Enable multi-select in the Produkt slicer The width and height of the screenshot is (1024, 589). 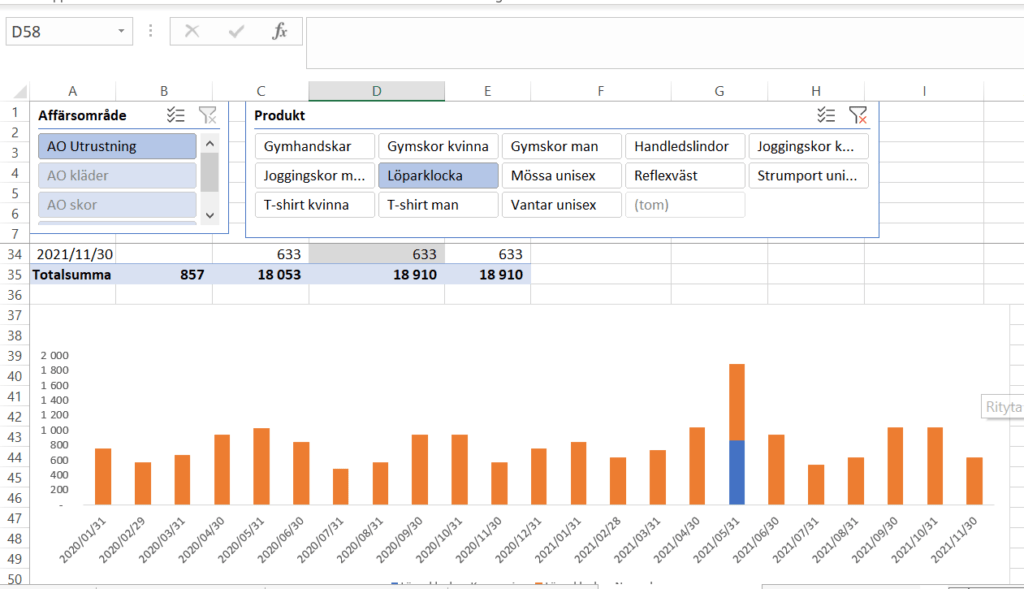(x=826, y=115)
